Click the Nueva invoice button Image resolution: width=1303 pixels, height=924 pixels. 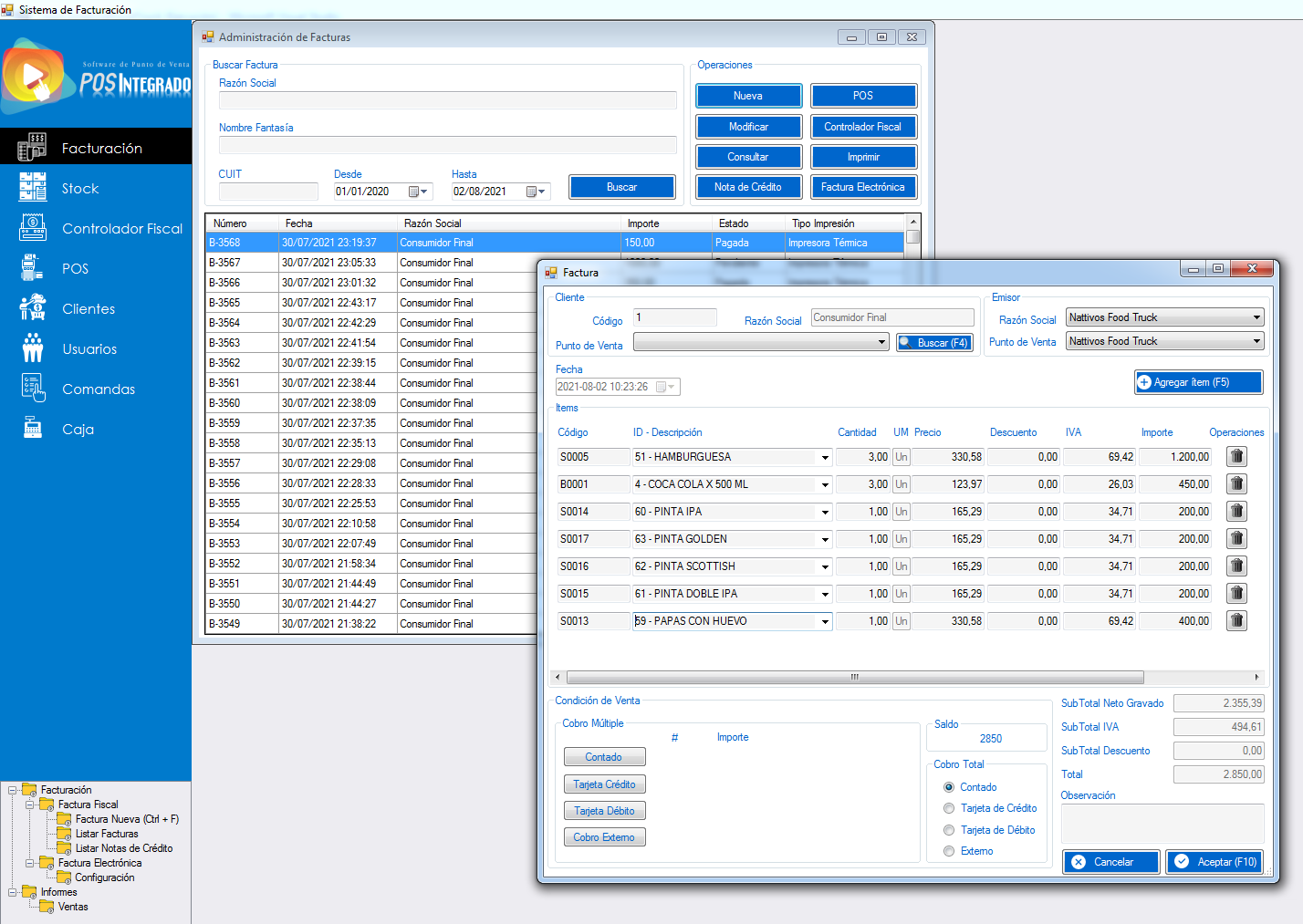point(748,96)
